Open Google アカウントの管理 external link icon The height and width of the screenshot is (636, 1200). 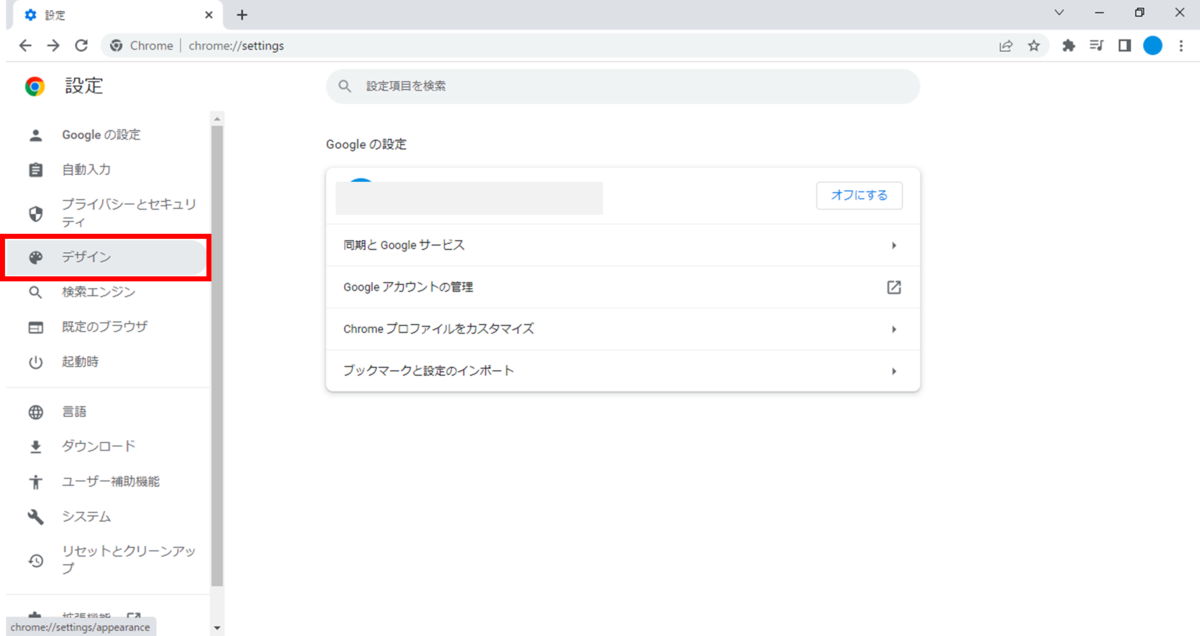893,287
